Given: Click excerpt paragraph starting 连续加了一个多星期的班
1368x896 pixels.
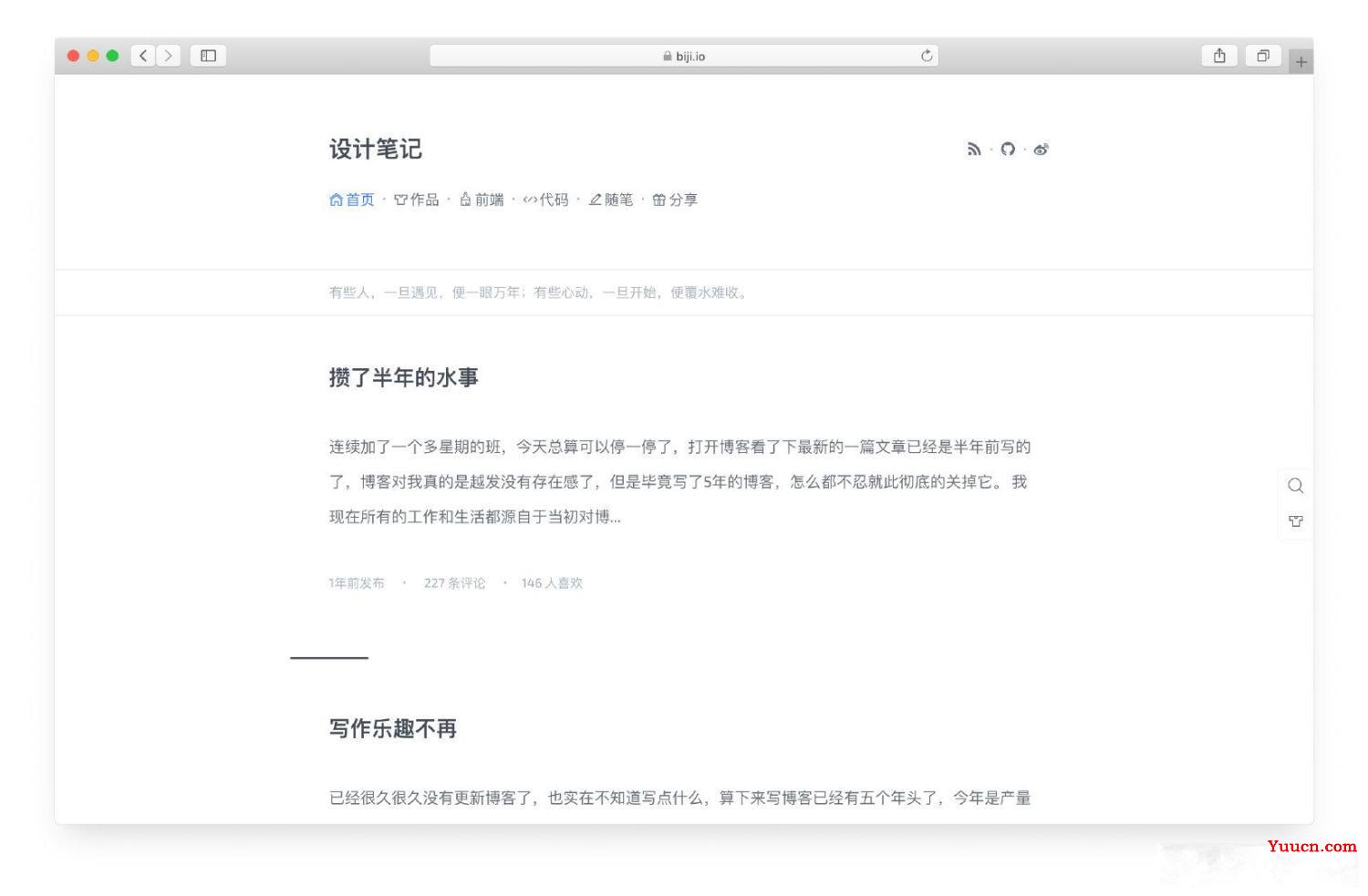Looking at the screenshot, I should 679,481.
